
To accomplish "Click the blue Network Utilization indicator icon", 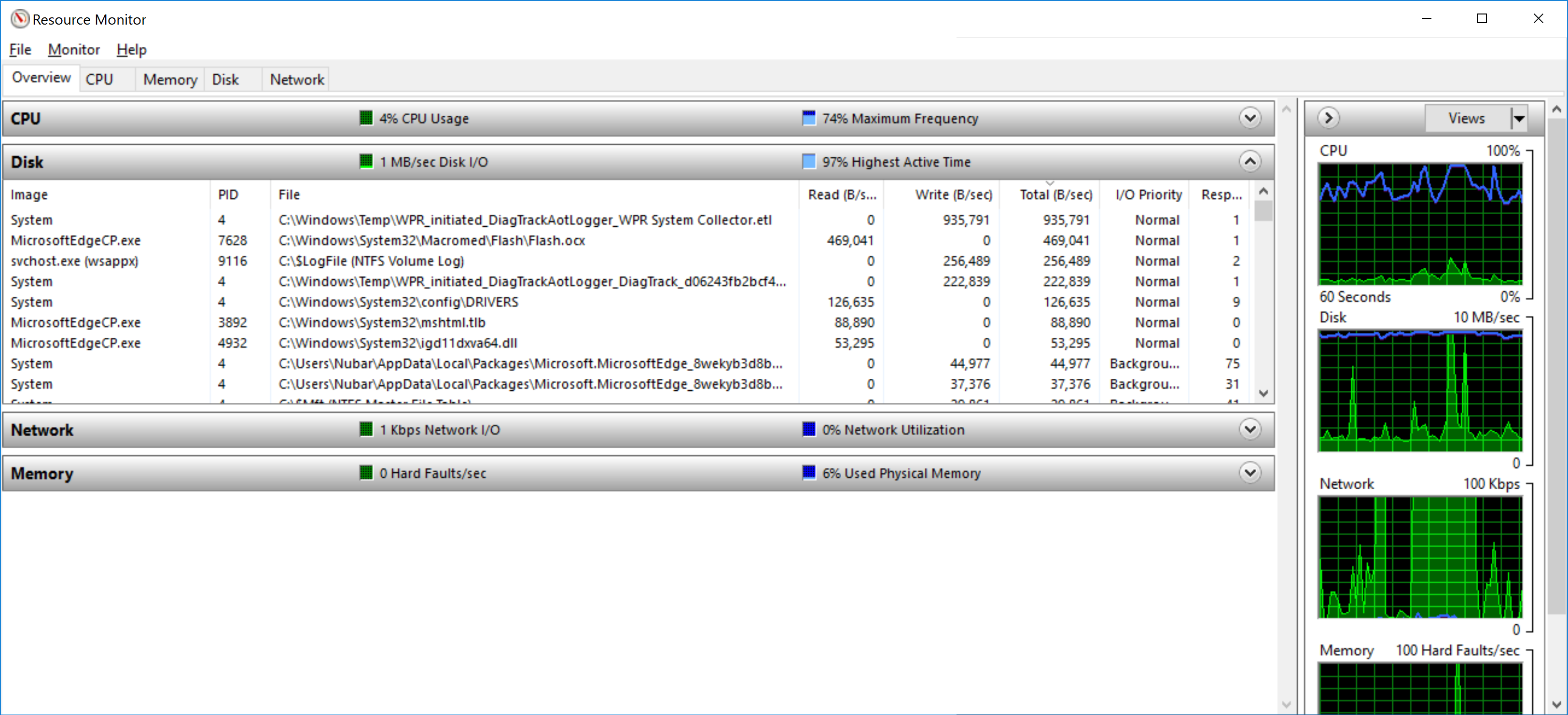I will [x=809, y=429].
